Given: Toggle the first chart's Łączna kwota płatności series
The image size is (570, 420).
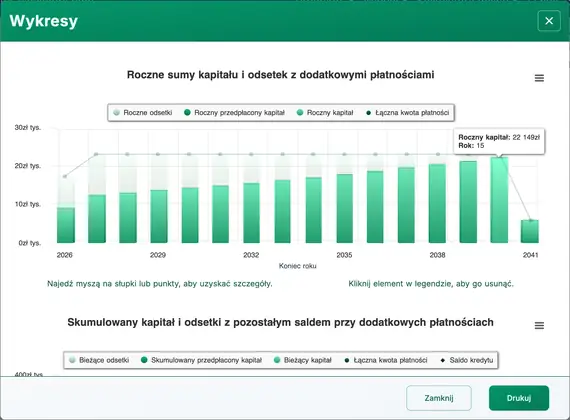Looking at the screenshot, I should click(408, 113).
